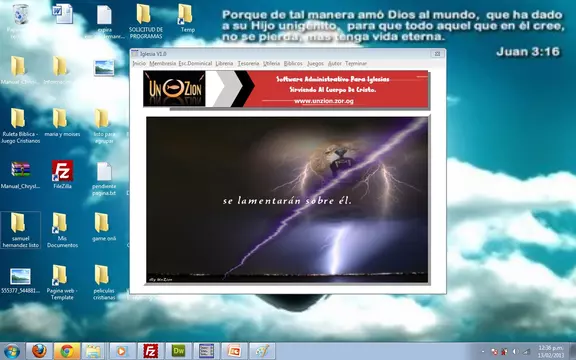Click the UnZion logo in the banner
Image resolution: width=576 pixels, height=360 pixels.
[174, 89]
